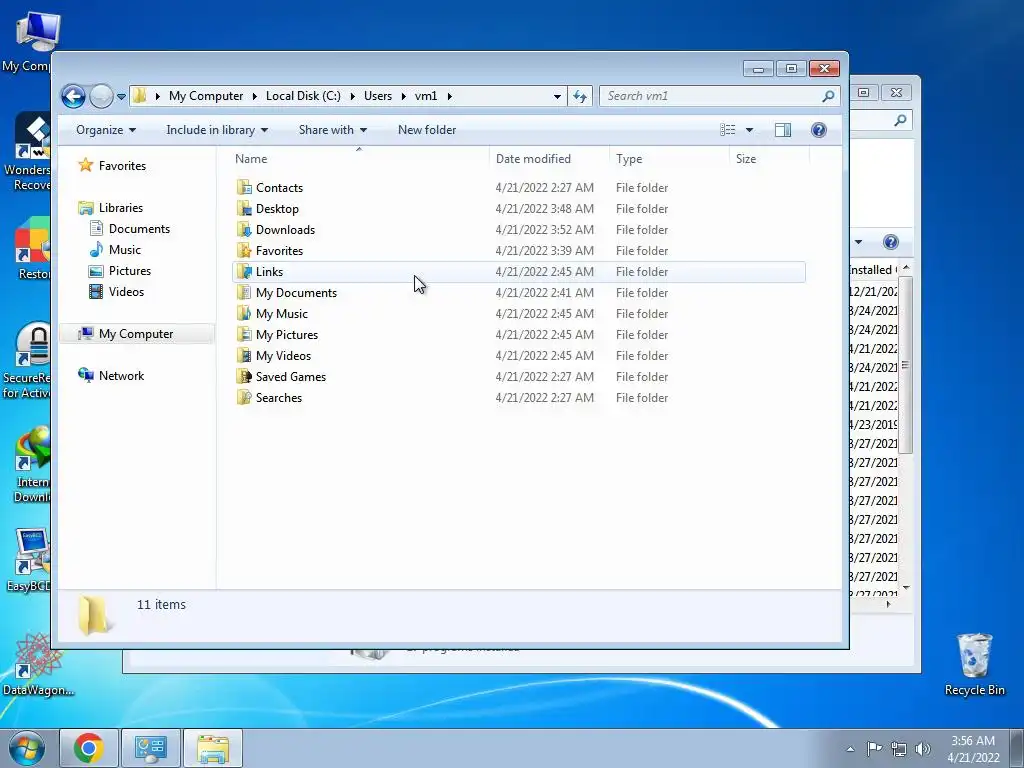This screenshot has height=768, width=1024.
Task: Select the Contacts folder icon
Action: pos(244,187)
